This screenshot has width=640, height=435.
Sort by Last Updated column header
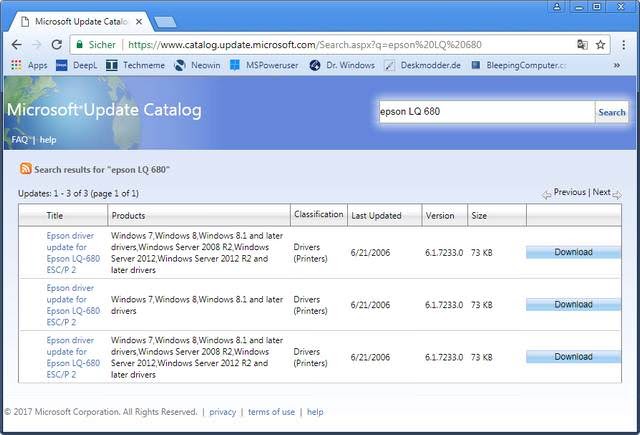point(376,215)
